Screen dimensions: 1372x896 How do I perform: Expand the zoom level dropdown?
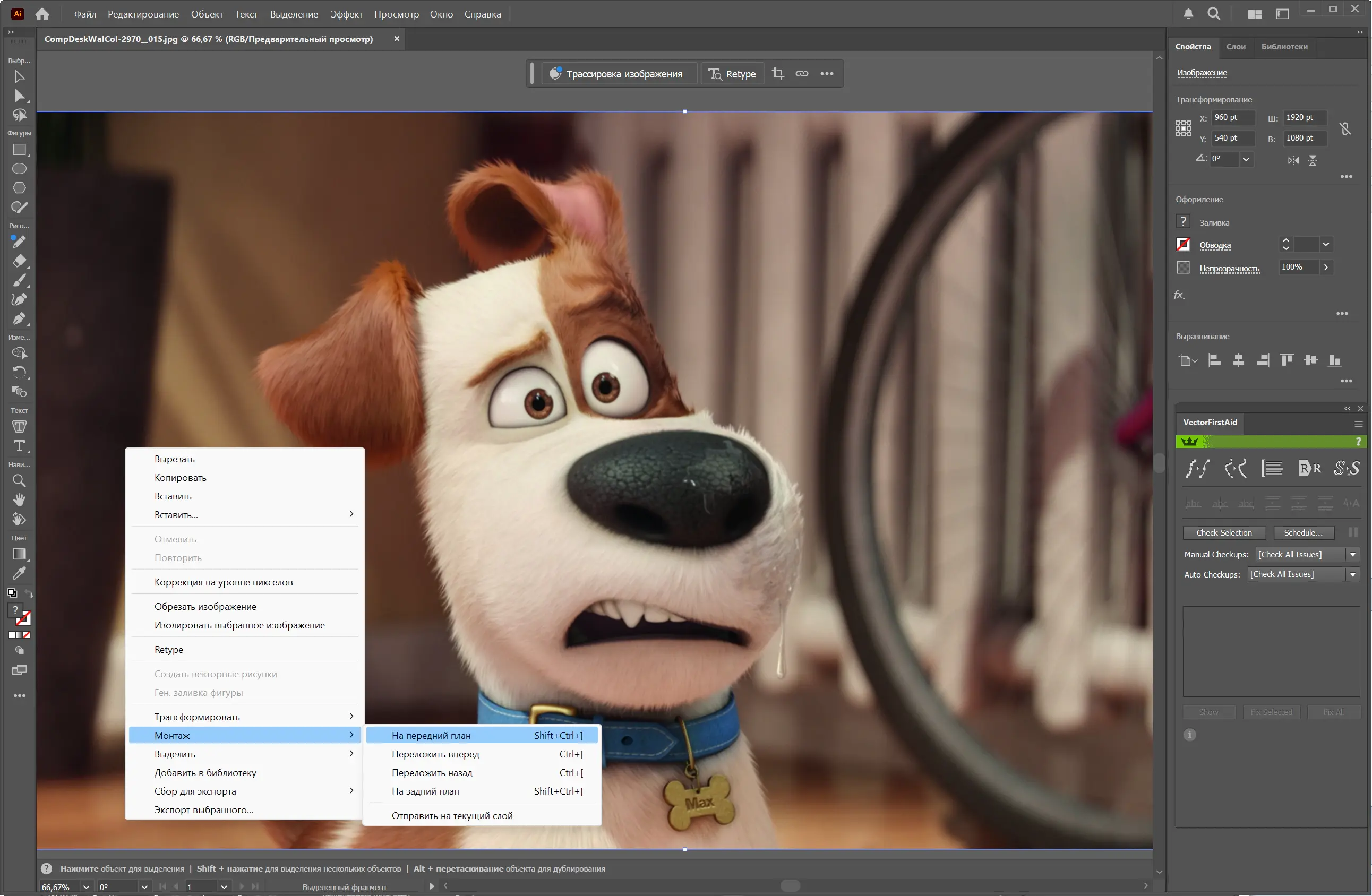(x=86, y=887)
